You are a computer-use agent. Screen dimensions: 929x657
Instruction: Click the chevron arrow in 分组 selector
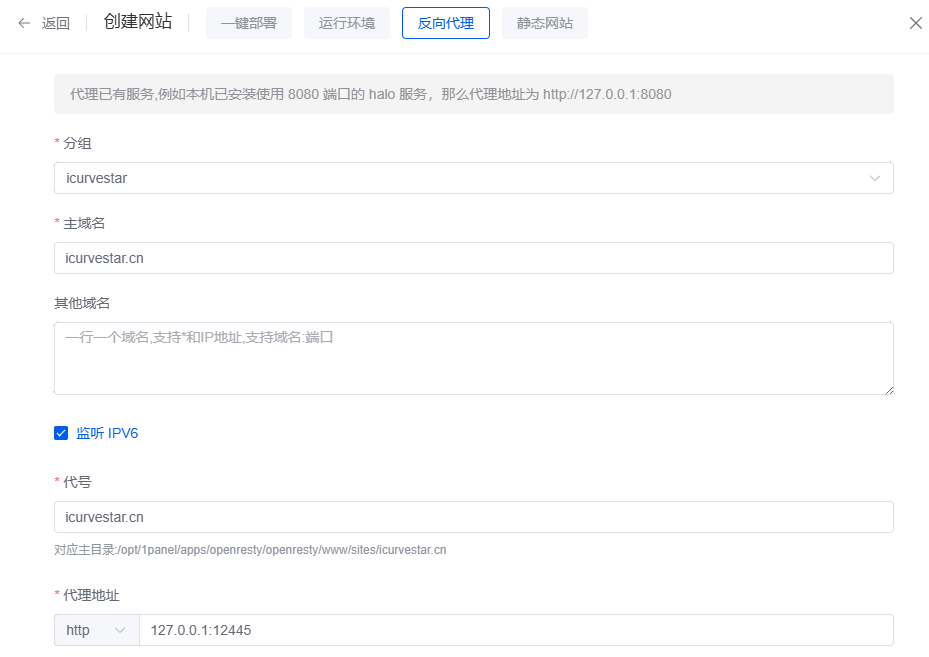(x=875, y=178)
